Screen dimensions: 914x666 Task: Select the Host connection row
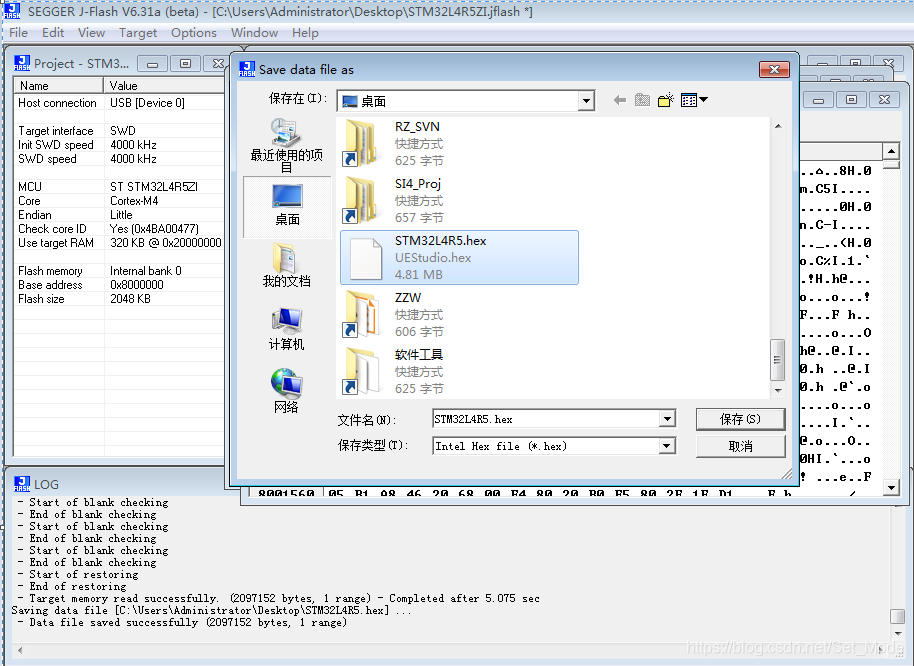119,103
